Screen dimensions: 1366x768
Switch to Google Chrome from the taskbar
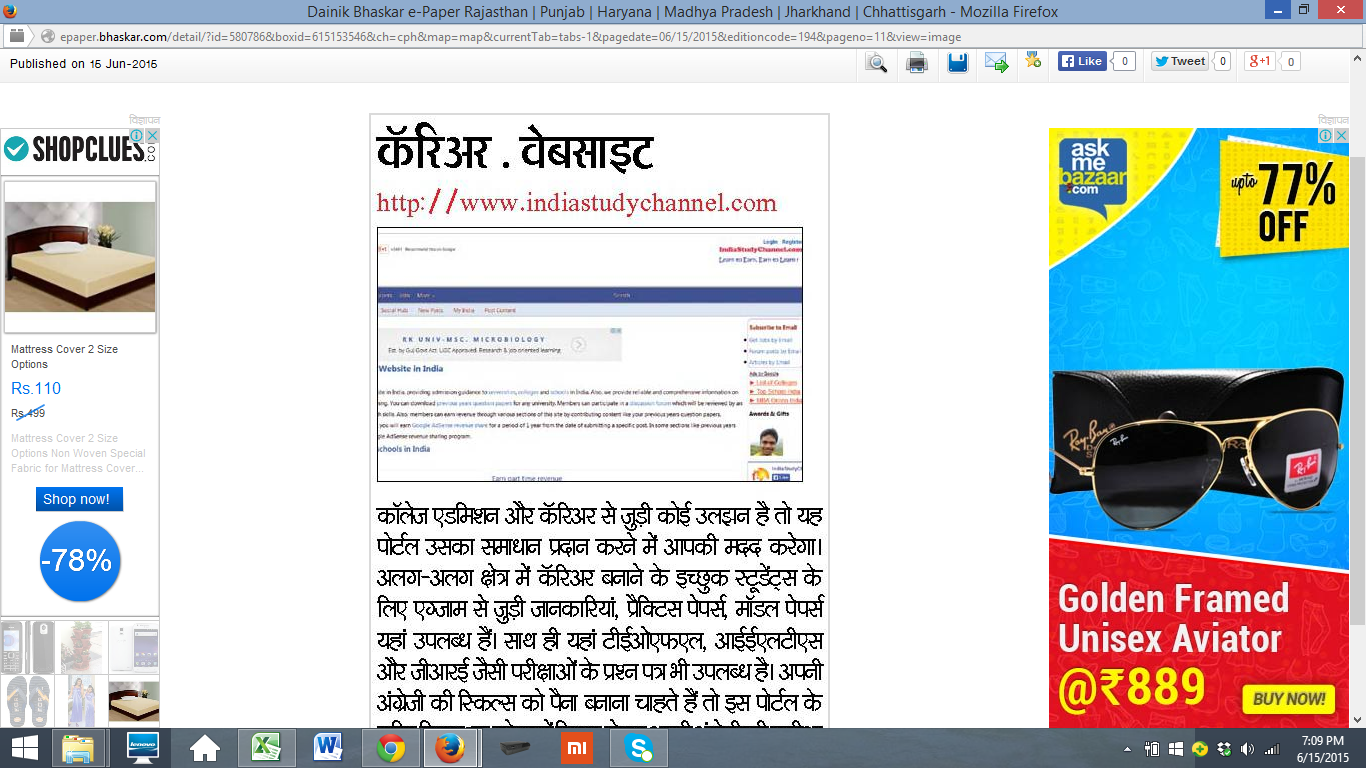coord(391,748)
